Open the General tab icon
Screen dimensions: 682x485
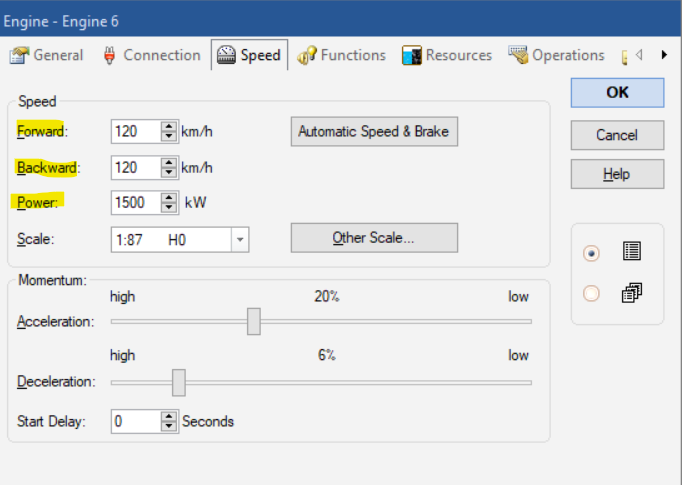coord(19,56)
